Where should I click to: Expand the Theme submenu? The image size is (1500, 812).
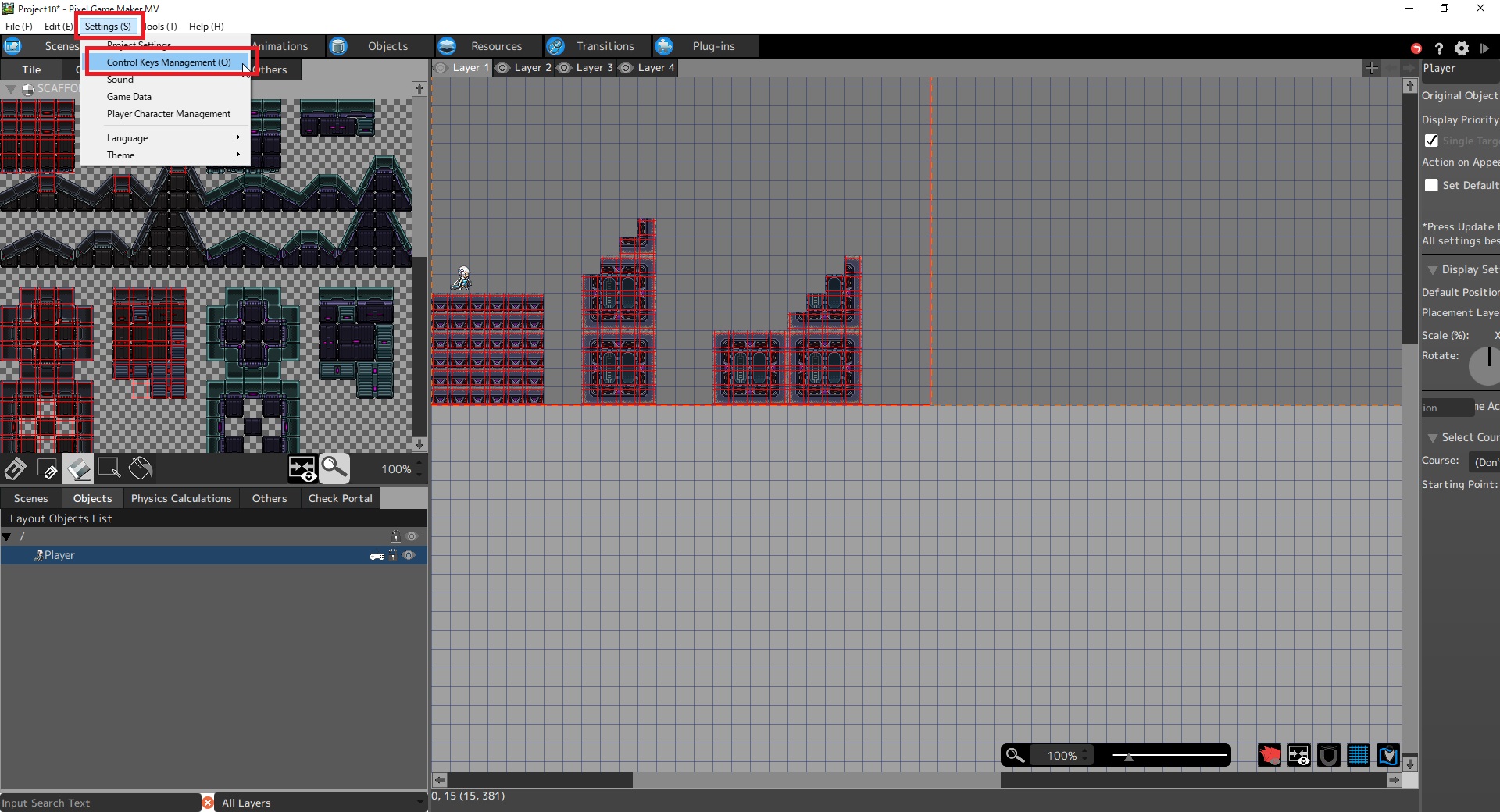(166, 155)
